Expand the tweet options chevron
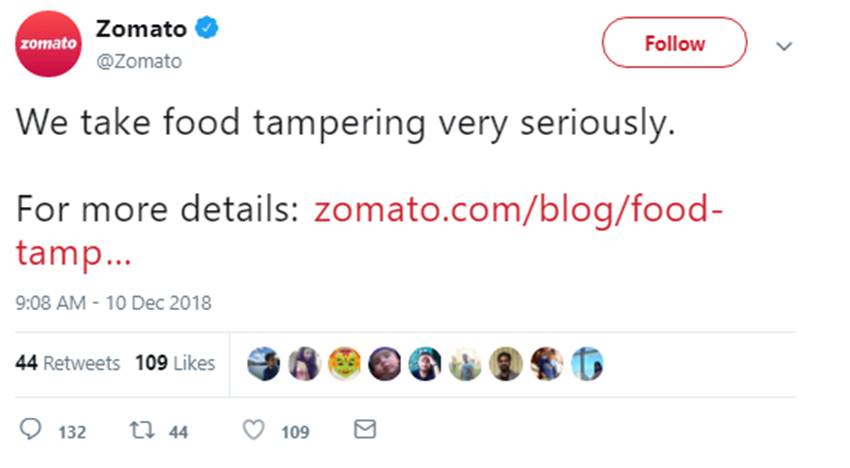 click(x=785, y=46)
